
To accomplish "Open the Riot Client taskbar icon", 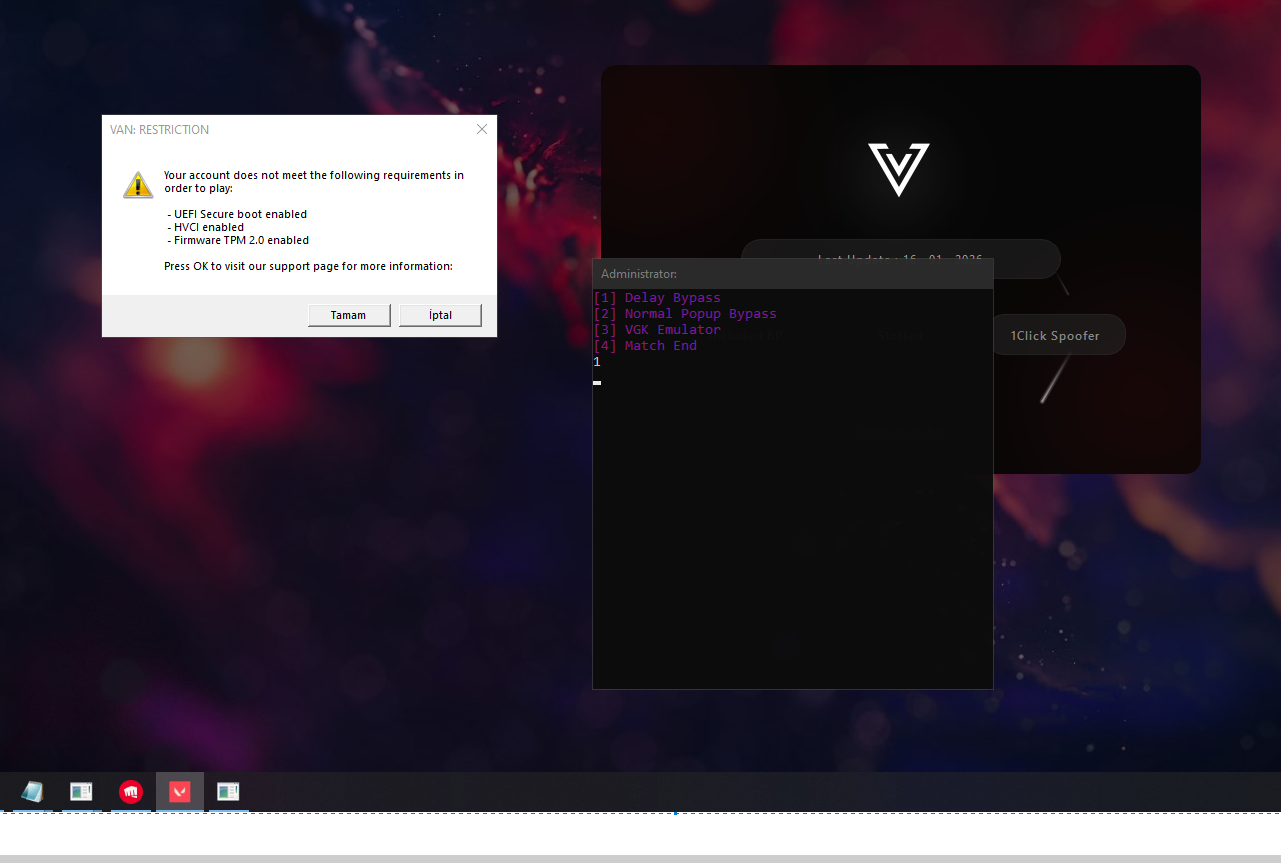I will point(131,792).
